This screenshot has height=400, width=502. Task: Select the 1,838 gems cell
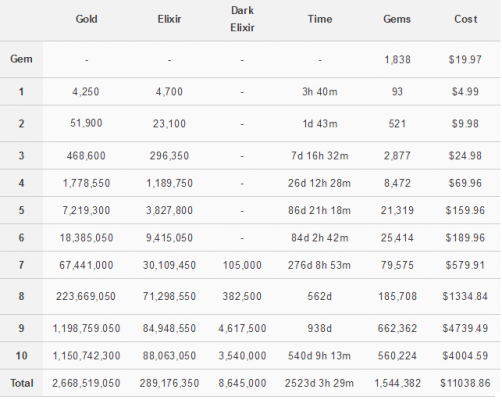[x=397, y=60]
